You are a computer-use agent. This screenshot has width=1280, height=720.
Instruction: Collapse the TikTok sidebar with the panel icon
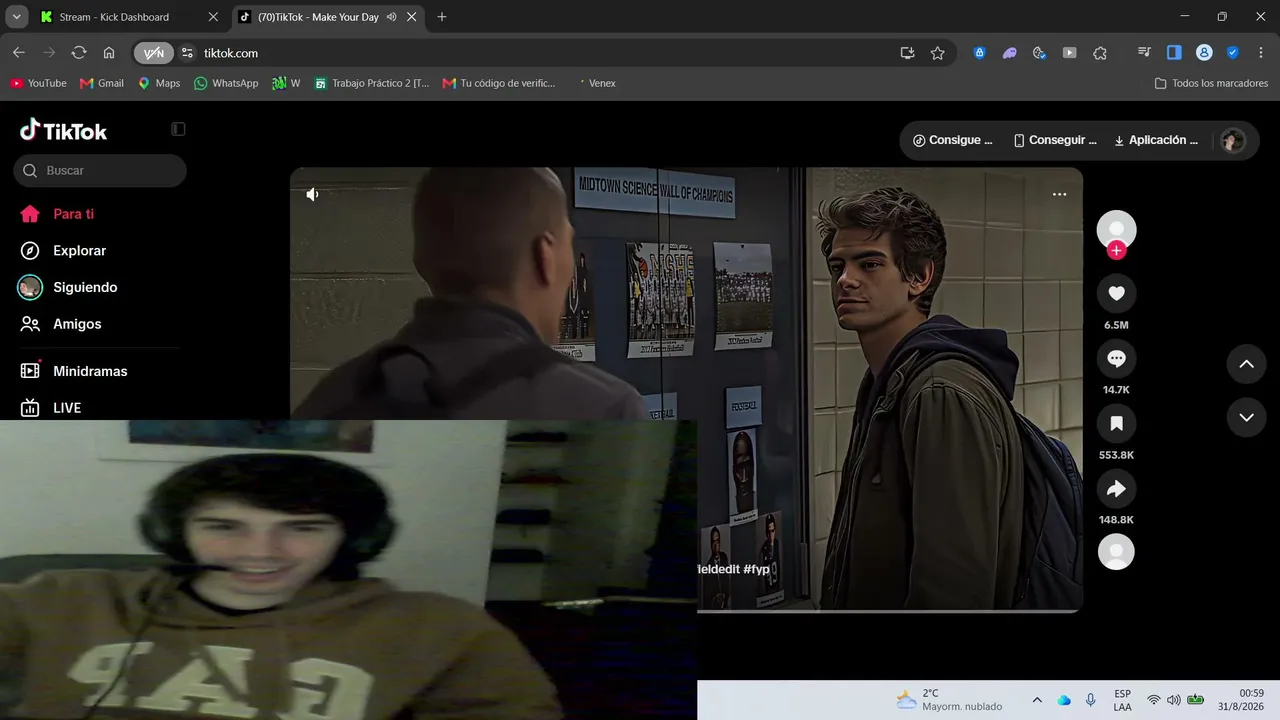click(x=178, y=129)
